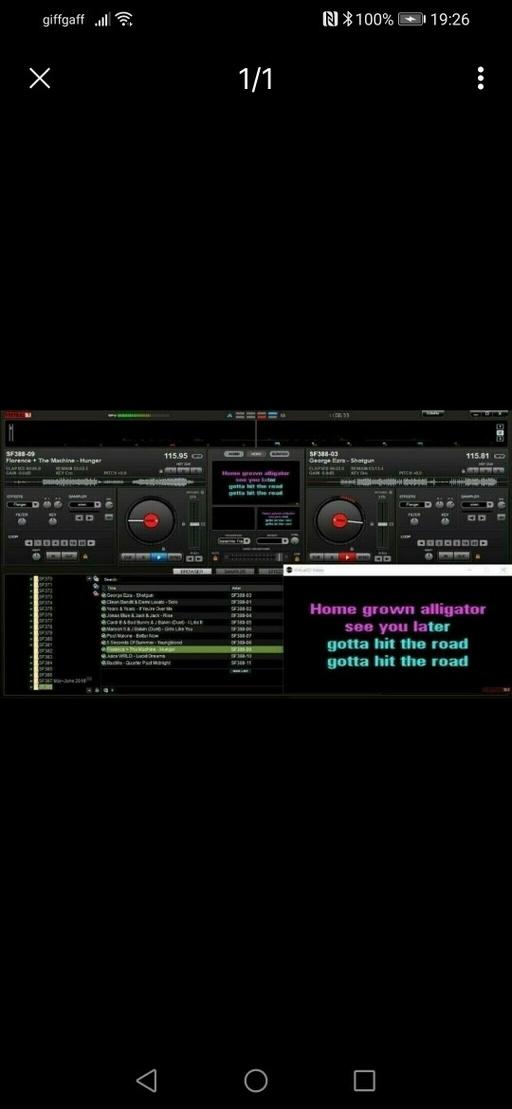
Task: Open the right deck Flanger effects dropdown
Action: coord(415,505)
